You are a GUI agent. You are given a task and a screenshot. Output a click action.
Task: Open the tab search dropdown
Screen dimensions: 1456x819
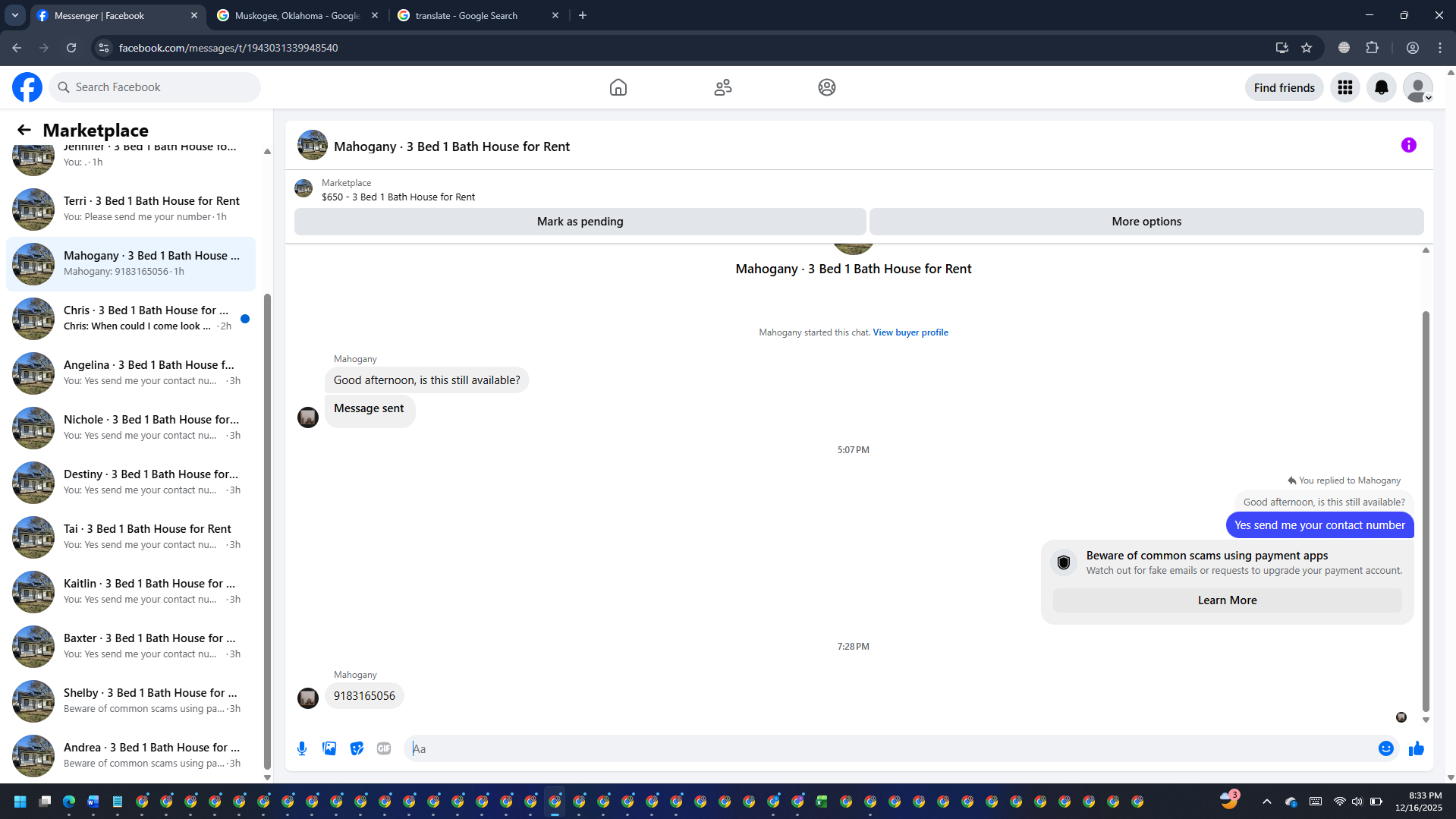[15, 15]
